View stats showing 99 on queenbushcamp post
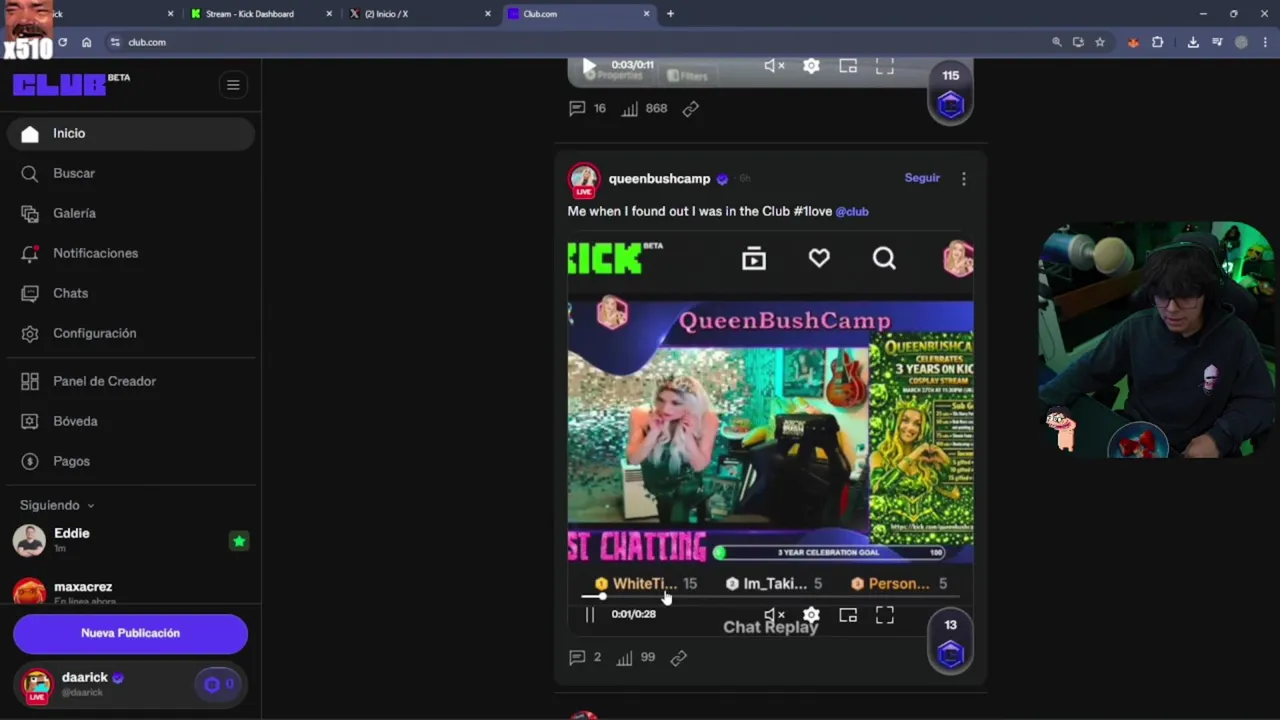This screenshot has width=1280, height=720. tap(638, 658)
